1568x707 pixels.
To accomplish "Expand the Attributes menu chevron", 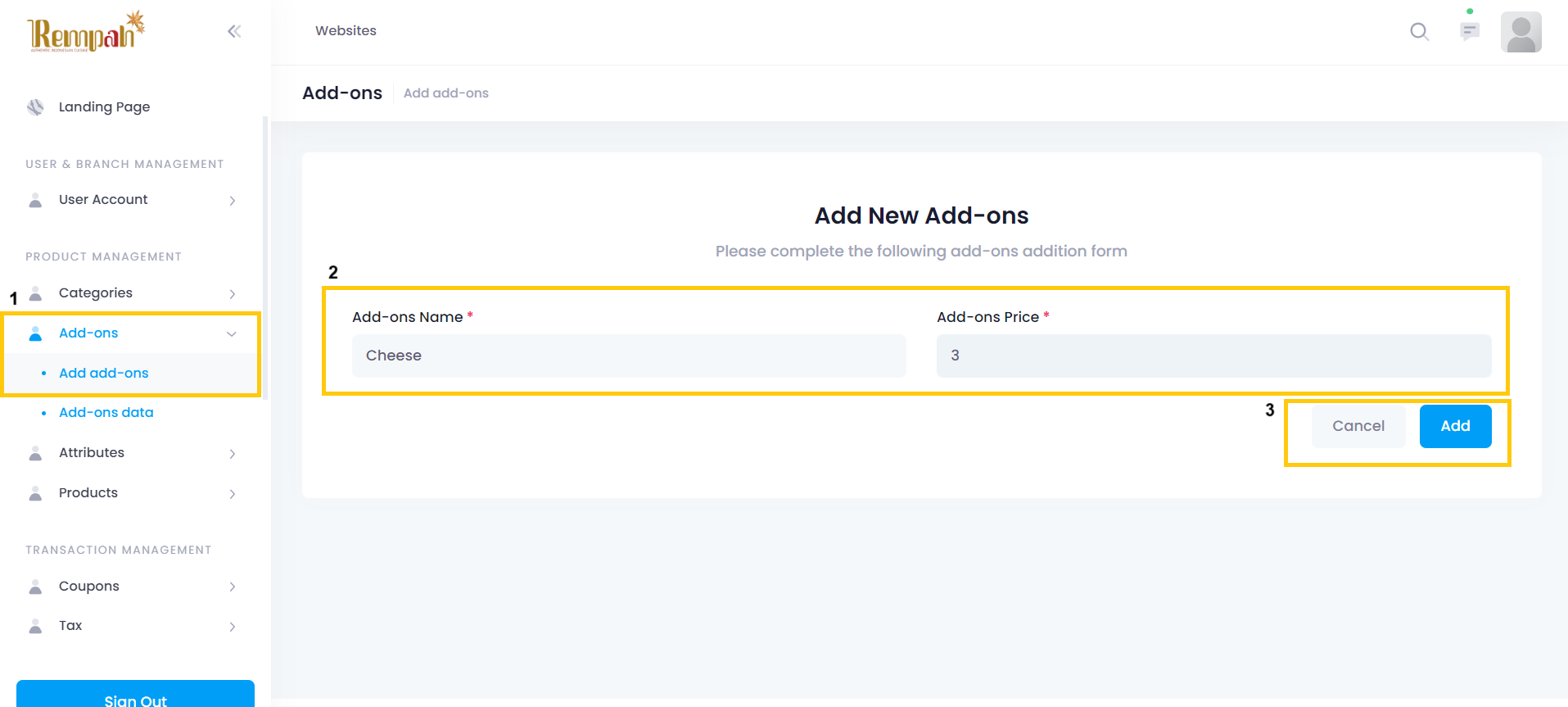I will click(x=233, y=454).
